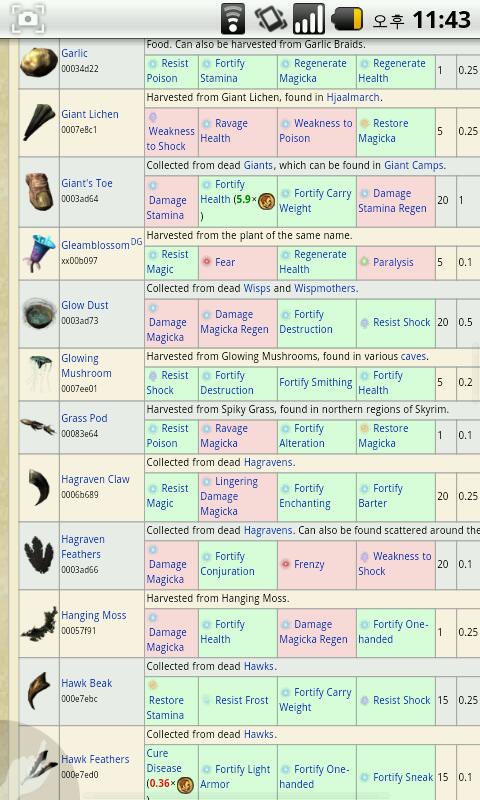Open the Giant Lichen ingredient page
This screenshot has width=480, height=800.
pyautogui.click(x=90, y=114)
